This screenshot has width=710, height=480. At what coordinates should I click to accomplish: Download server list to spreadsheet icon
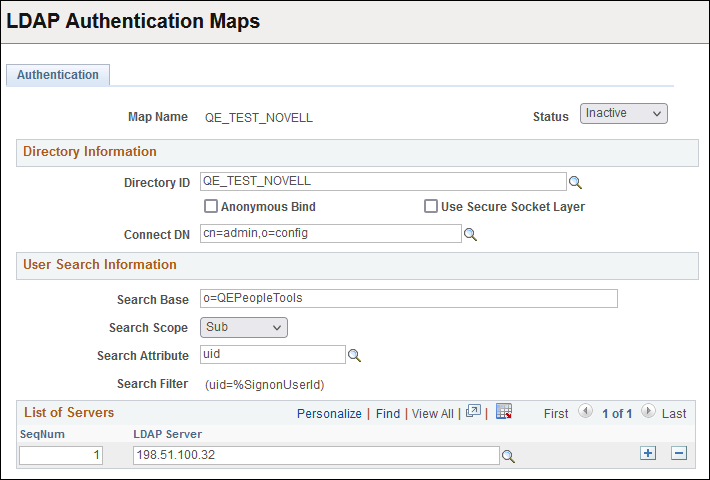504,412
